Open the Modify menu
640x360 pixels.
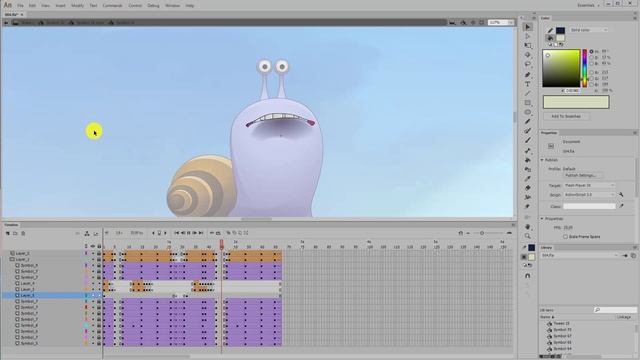coord(77,6)
